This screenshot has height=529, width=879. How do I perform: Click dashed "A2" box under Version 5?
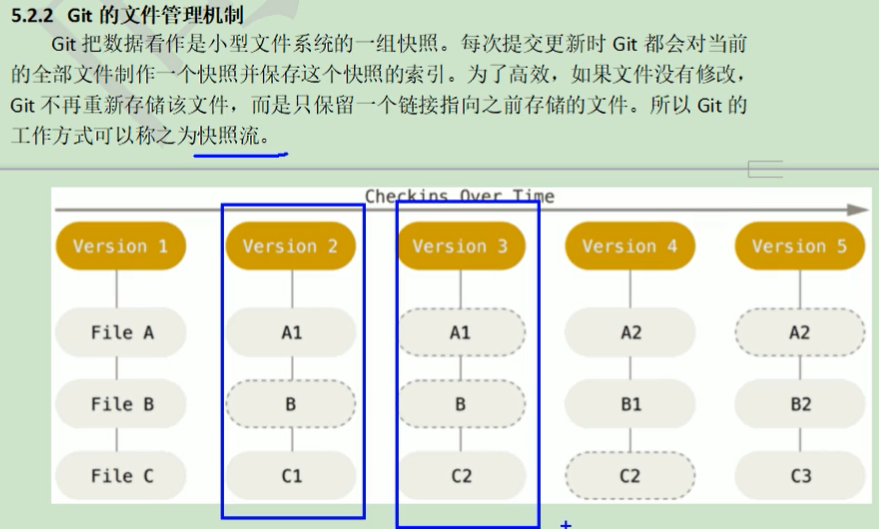pyautogui.click(x=800, y=332)
